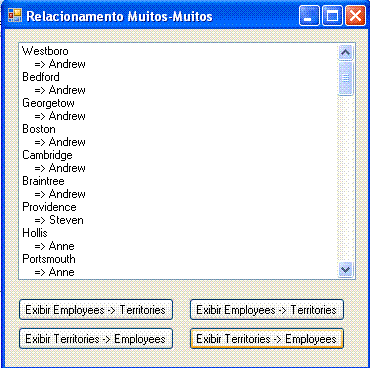This screenshot has width=370, height=368.
Task: Click the left Exibir Employees -> Territories button
Action: 96,310
